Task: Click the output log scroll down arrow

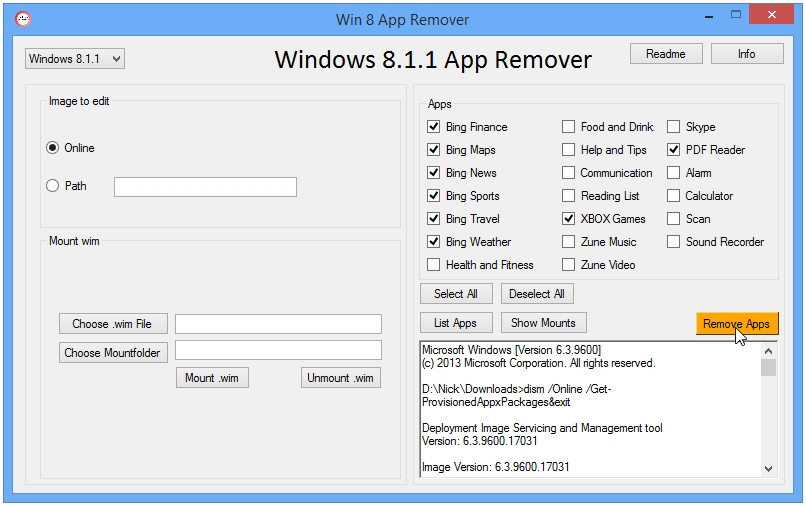Action: 768,468
